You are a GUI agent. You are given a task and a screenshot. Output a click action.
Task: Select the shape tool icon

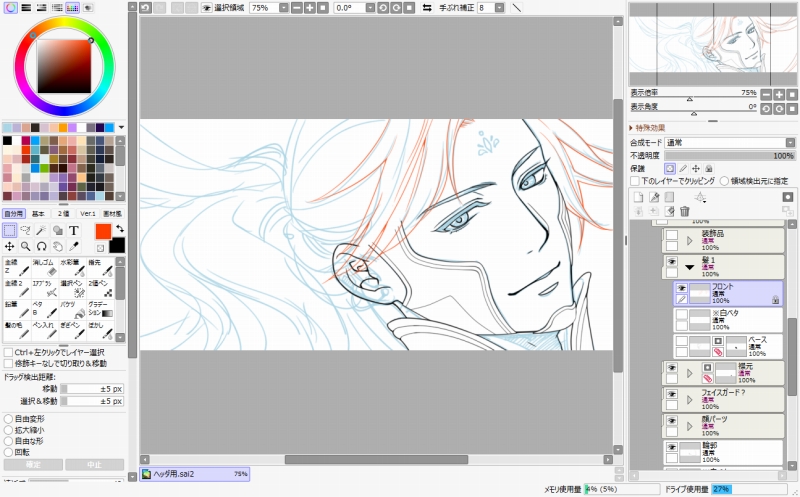pyautogui.click(x=58, y=230)
